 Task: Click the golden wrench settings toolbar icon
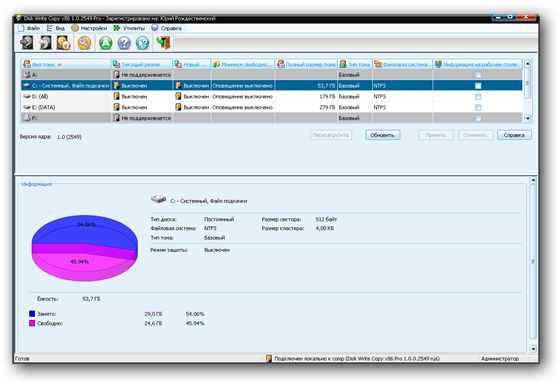click(85, 43)
